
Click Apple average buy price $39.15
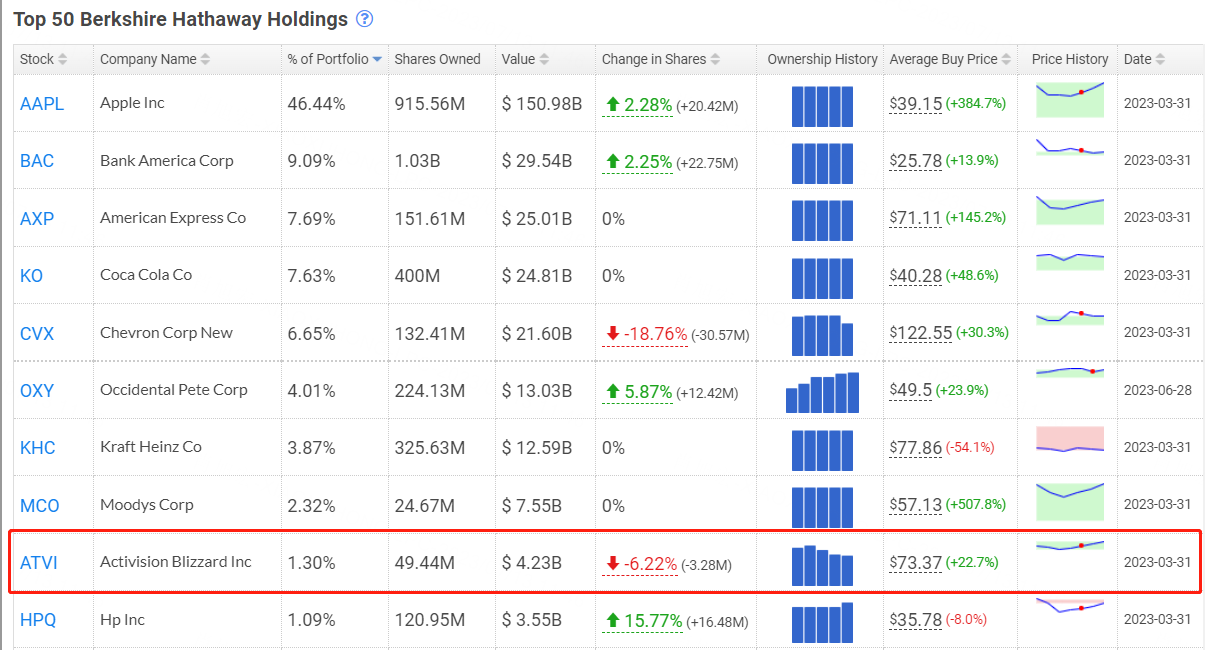pos(916,104)
